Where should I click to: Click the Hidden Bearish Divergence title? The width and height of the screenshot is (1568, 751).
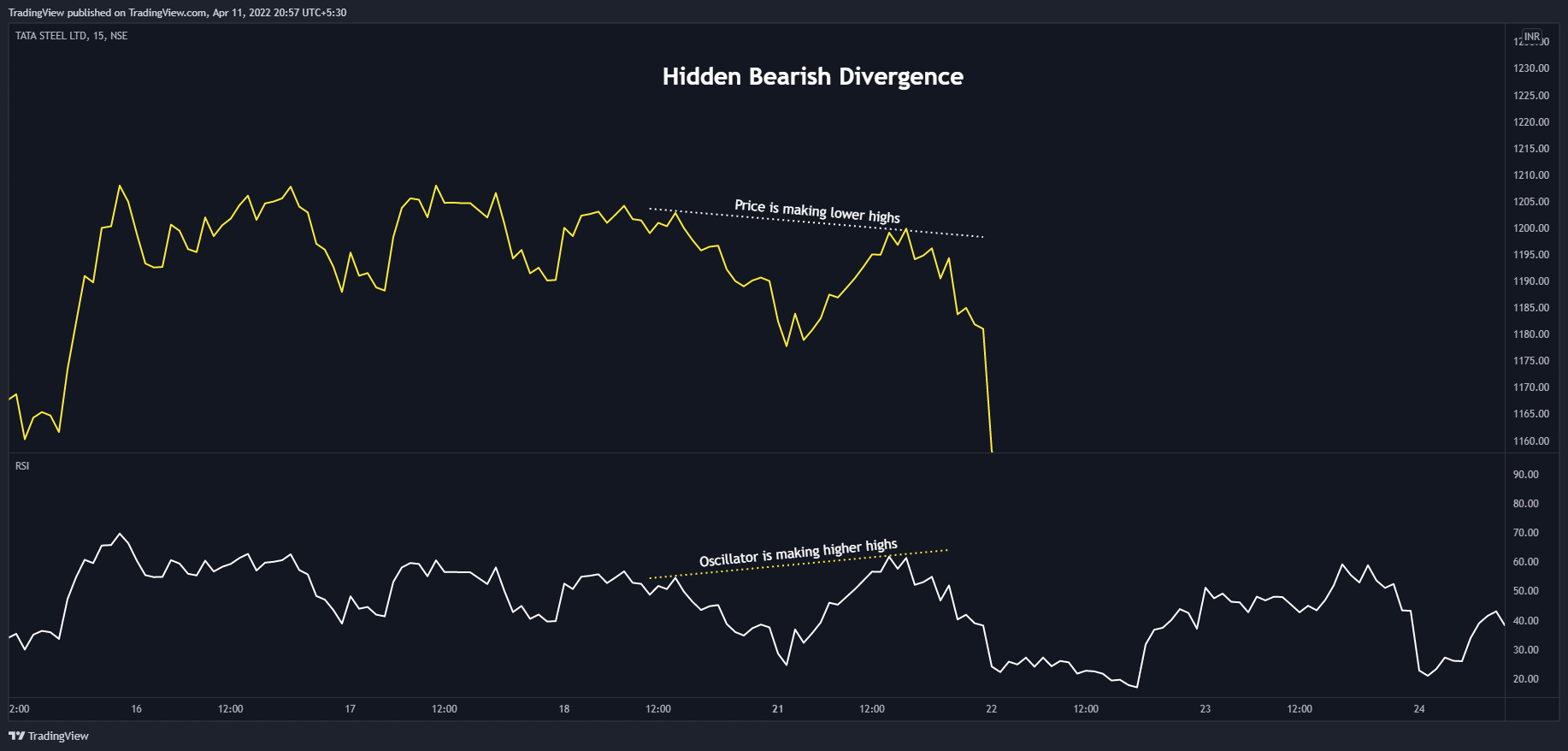[x=813, y=76]
